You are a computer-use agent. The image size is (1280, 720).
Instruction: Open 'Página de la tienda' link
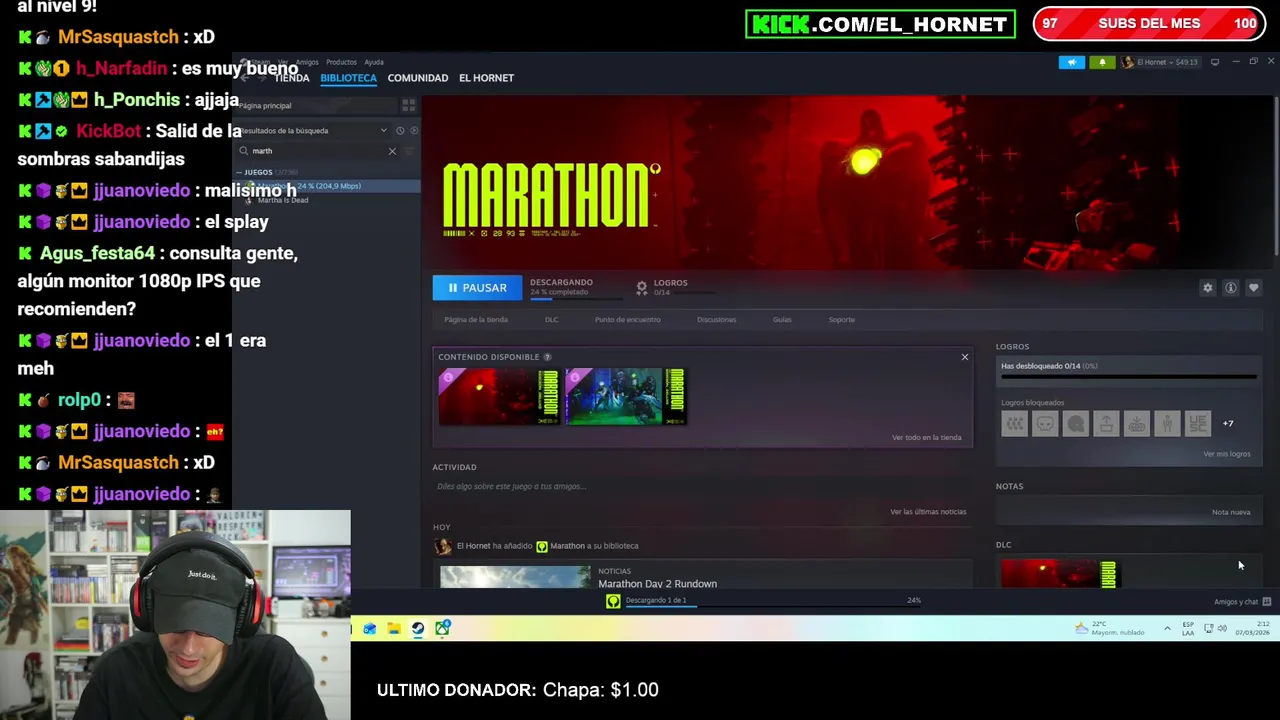tap(476, 320)
